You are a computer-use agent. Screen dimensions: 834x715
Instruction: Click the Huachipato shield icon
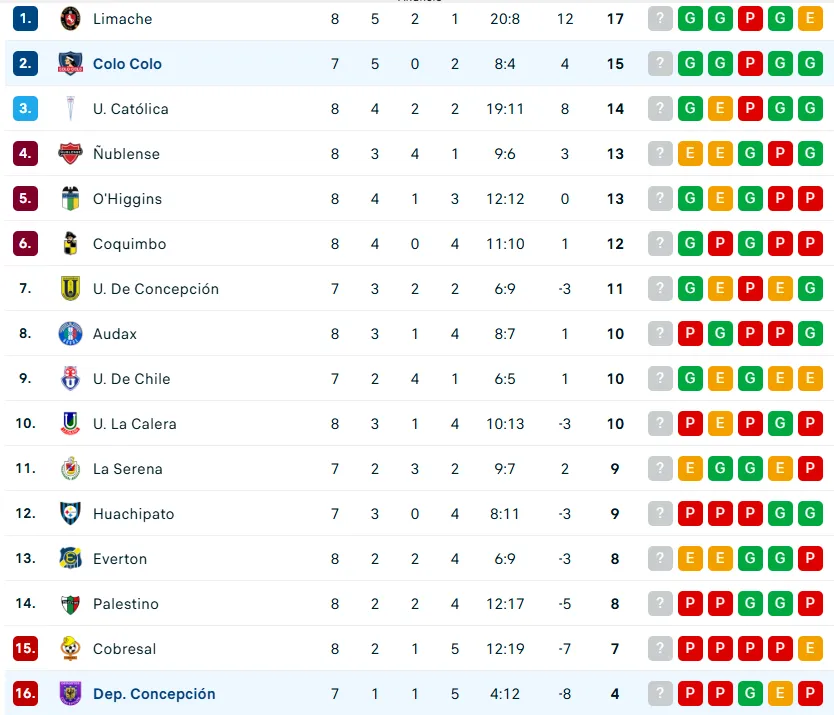coord(70,514)
